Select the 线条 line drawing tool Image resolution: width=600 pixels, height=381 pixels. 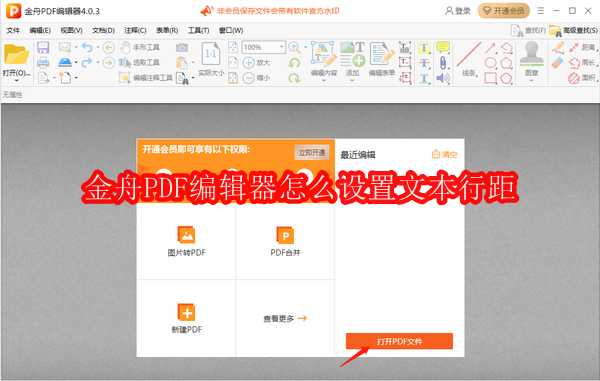tap(469, 59)
